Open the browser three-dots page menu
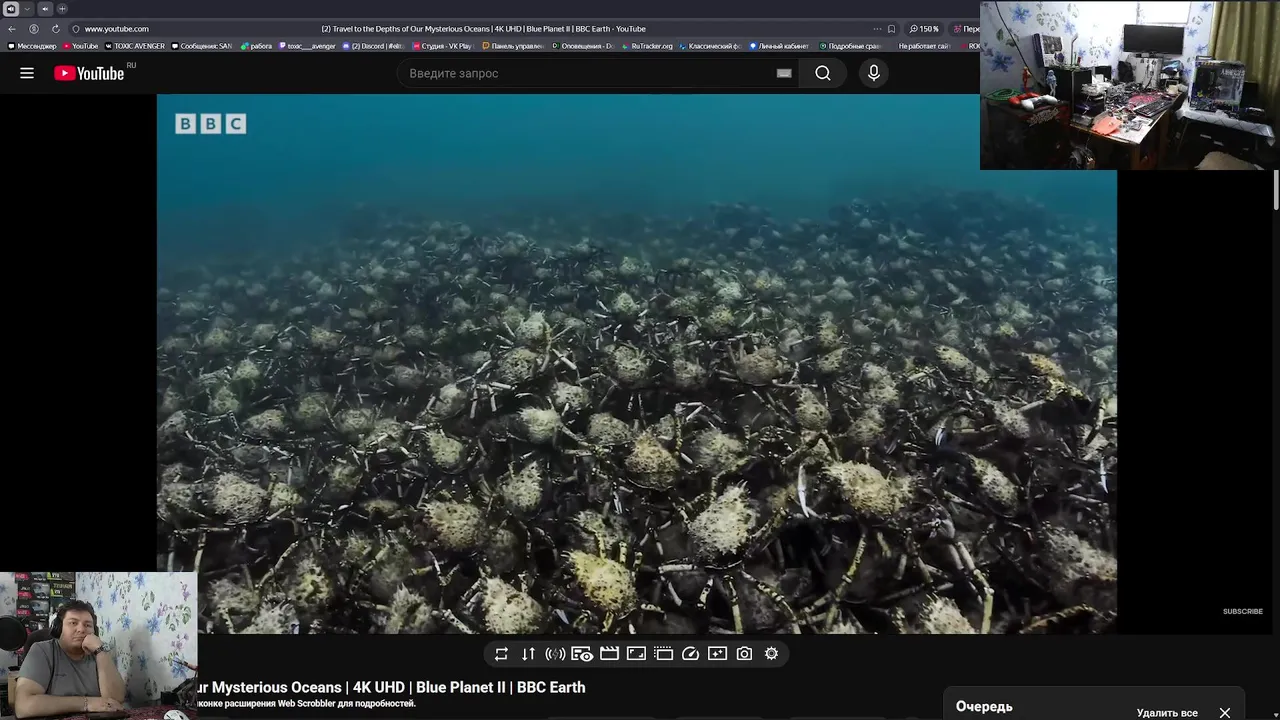 pyautogui.click(x=877, y=29)
